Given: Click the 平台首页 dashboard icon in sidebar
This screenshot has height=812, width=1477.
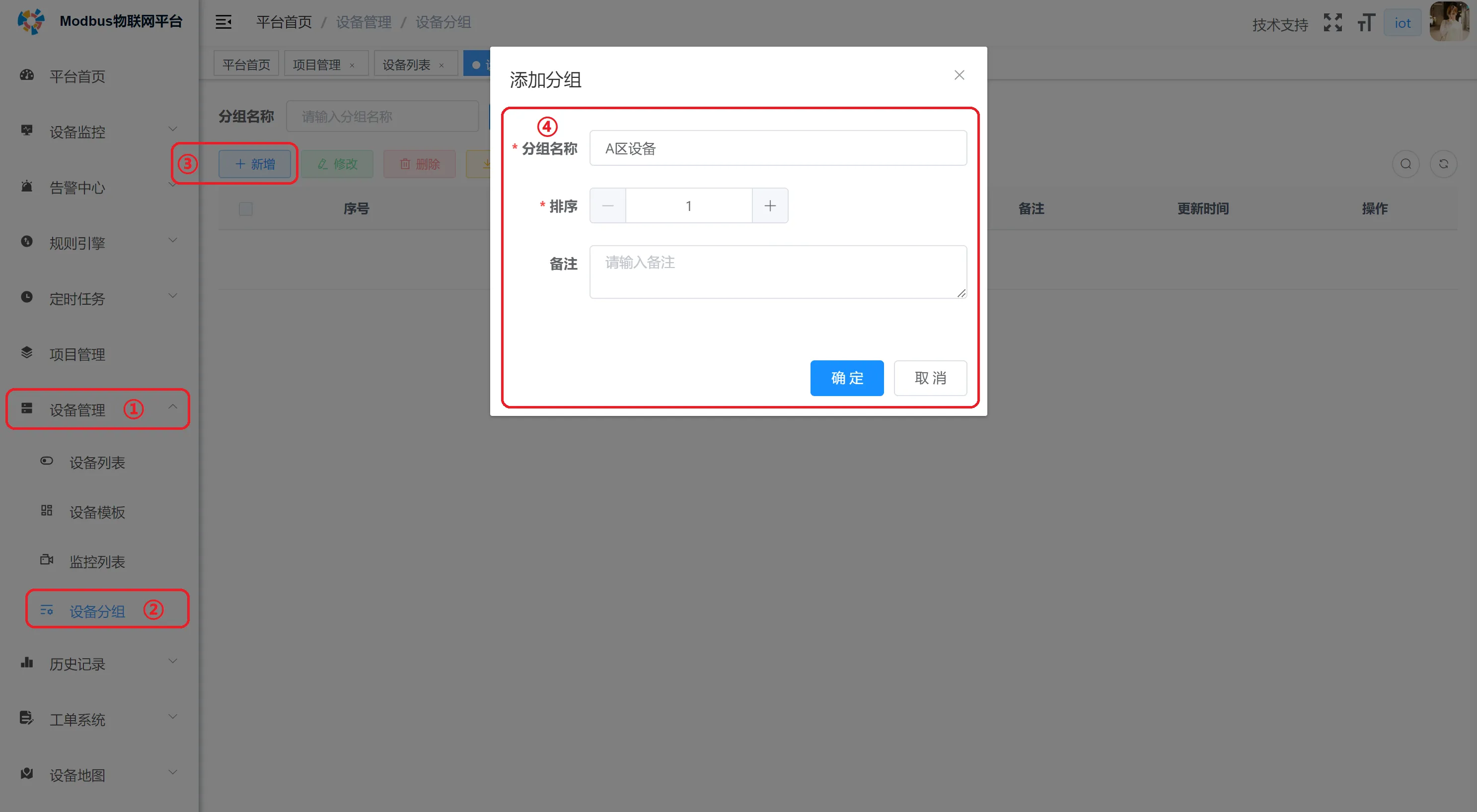Looking at the screenshot, I should click(x=27, y=75).
